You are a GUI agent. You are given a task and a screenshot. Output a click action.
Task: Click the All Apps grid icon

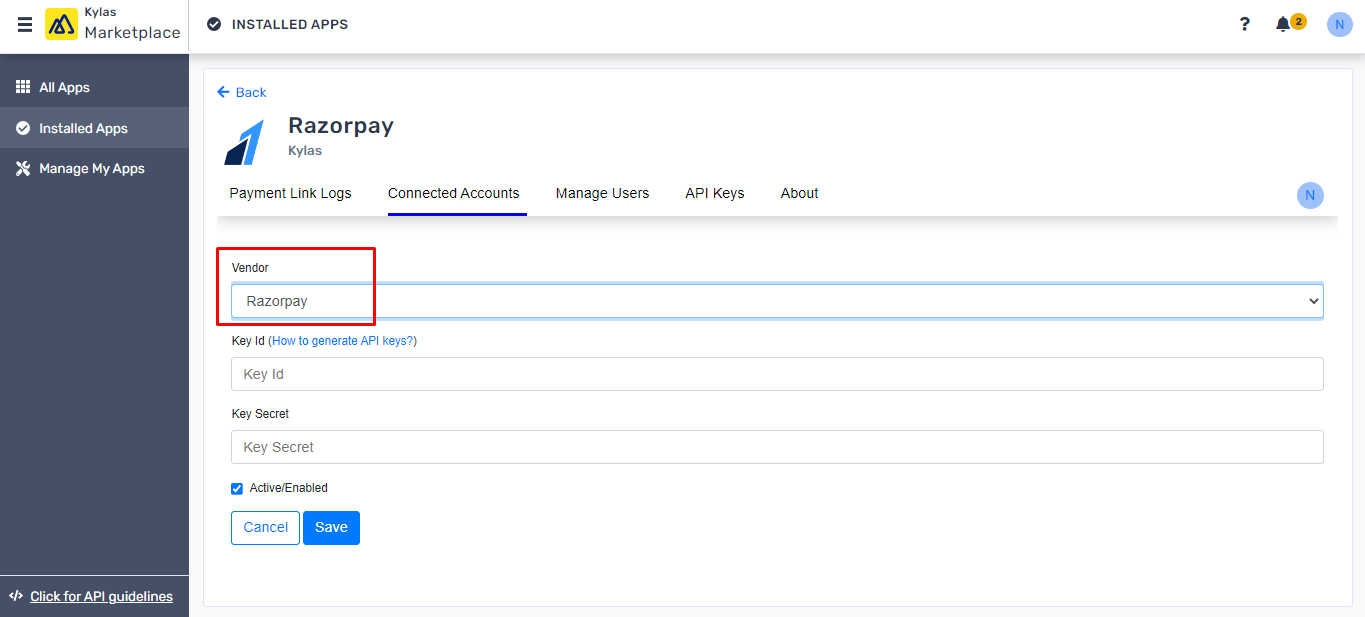click(x=23, y=87)
